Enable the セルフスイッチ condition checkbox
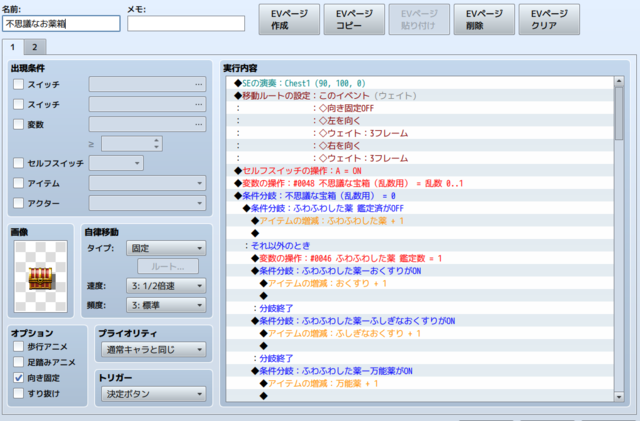 pos(18,163)
